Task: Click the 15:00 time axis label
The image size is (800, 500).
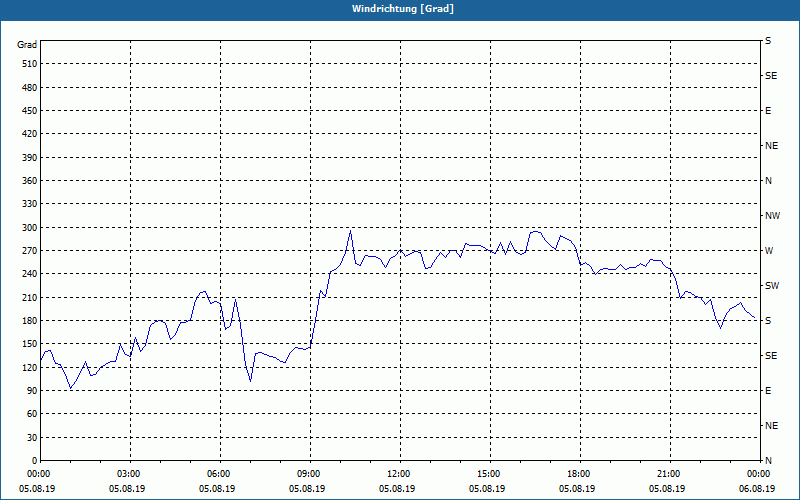Action: click(488, 474)
